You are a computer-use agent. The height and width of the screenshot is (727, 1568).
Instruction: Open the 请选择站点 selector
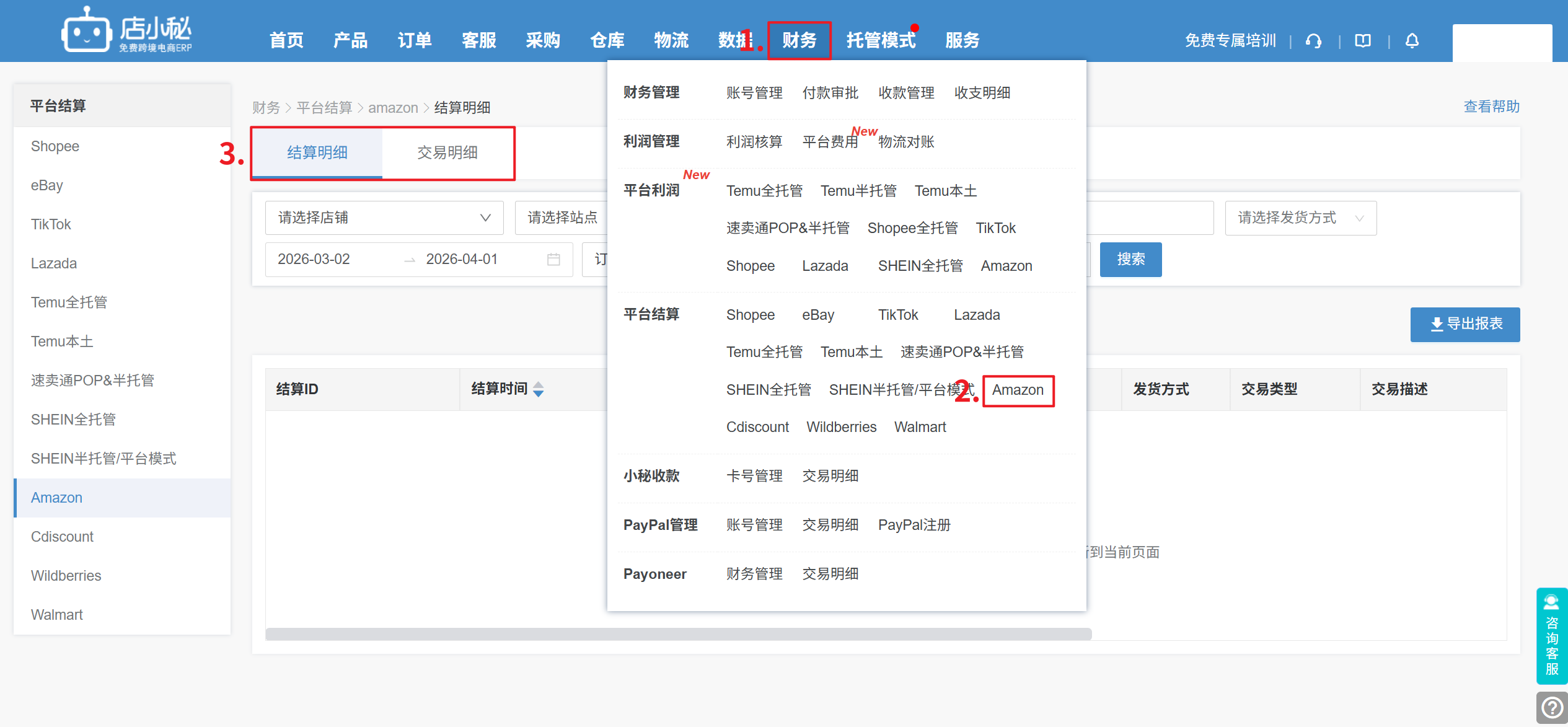(x=562, y=218)
